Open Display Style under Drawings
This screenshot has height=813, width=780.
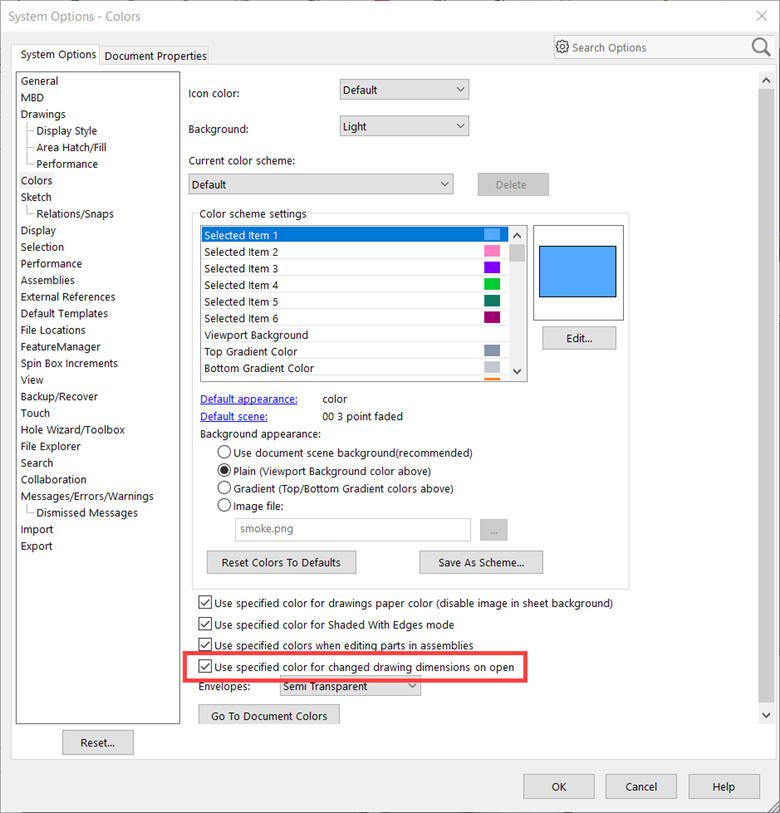66,131
